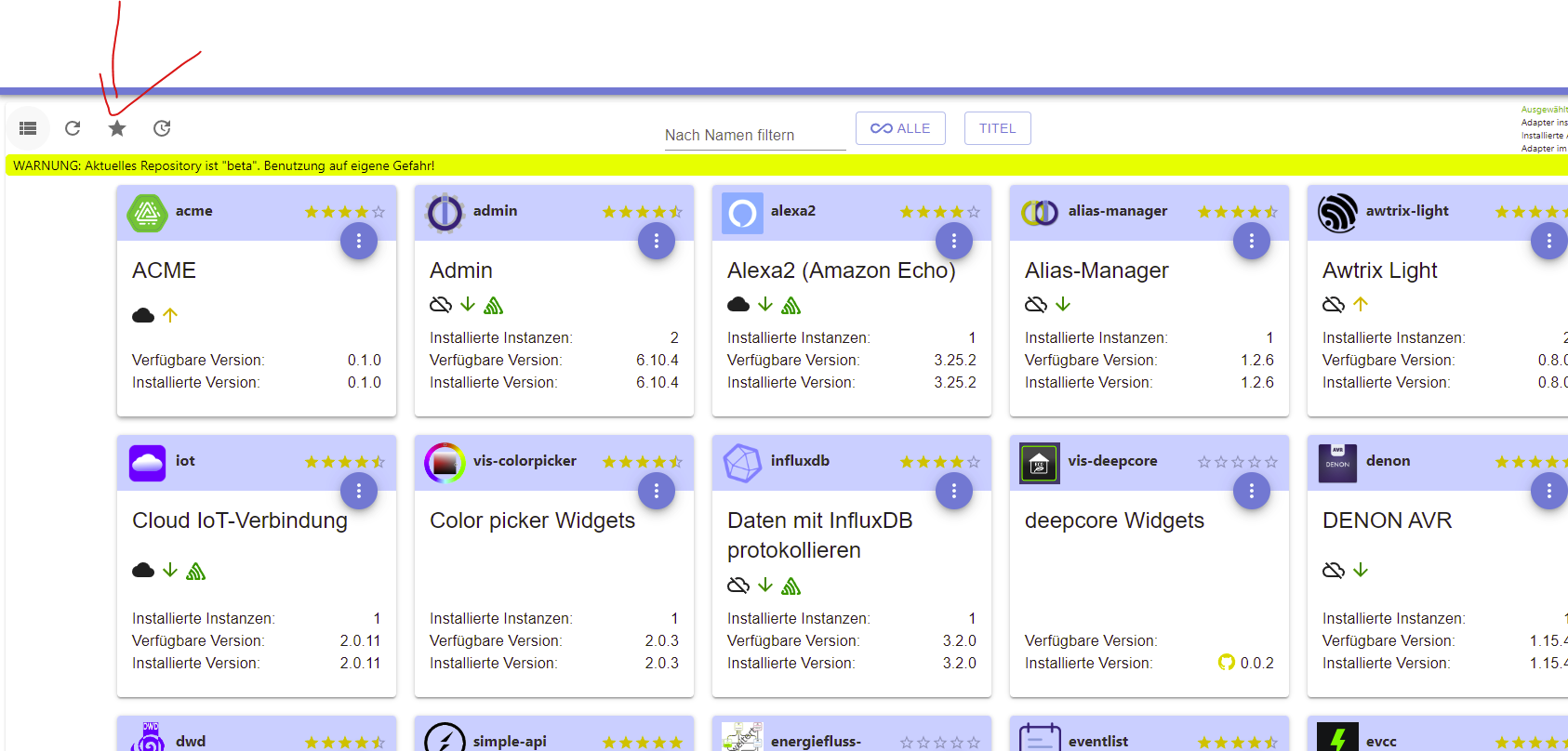This screenshot has height=751, width=1568.
Task: Click the green signal icon on the Alexa2 card
Action: pos(791,305)
